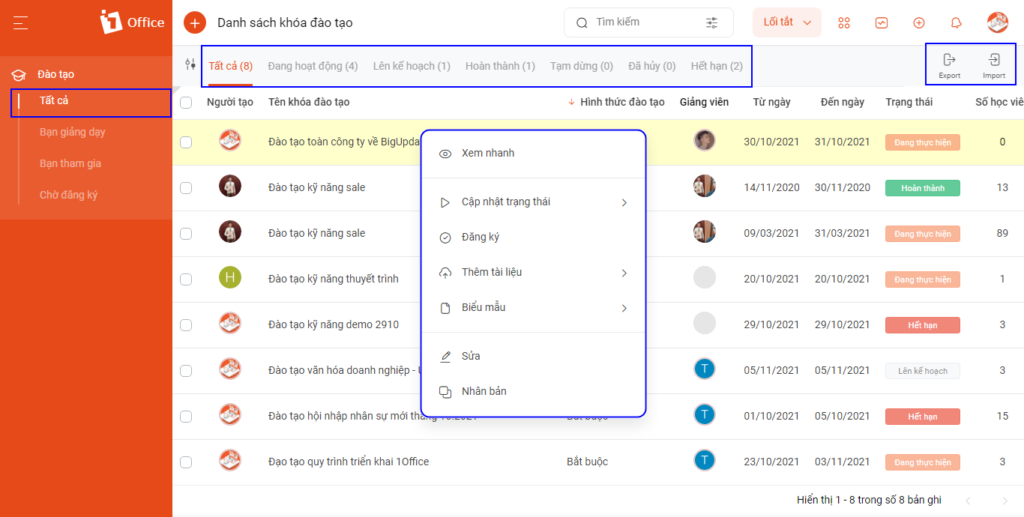The width and height of the screenshot is (1024, 517).
Task: Click the duplicate icon for Nhân bản
Action: click(x=445, y=392)
